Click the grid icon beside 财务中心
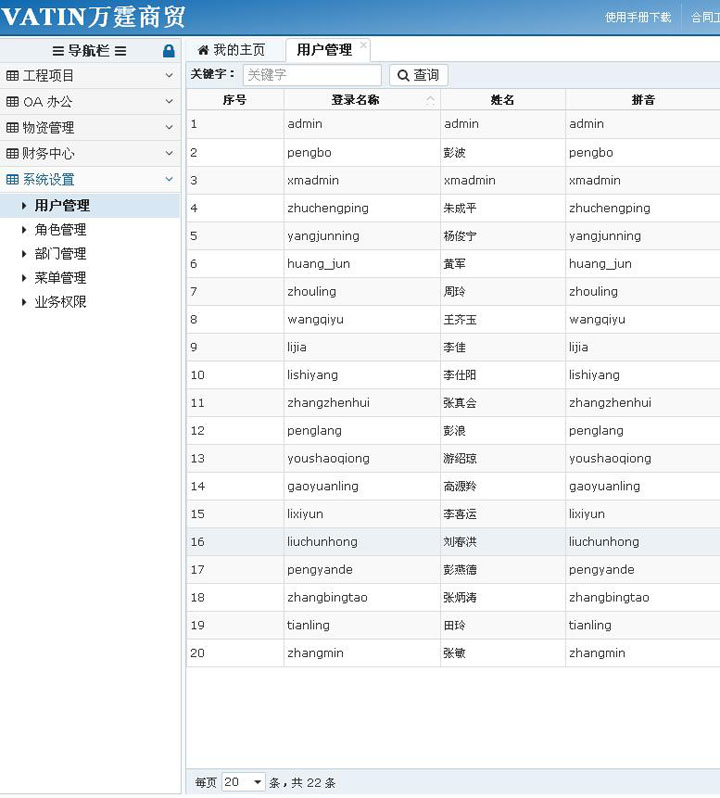Viewport: 720px width, 798px height. click(12, 154)
